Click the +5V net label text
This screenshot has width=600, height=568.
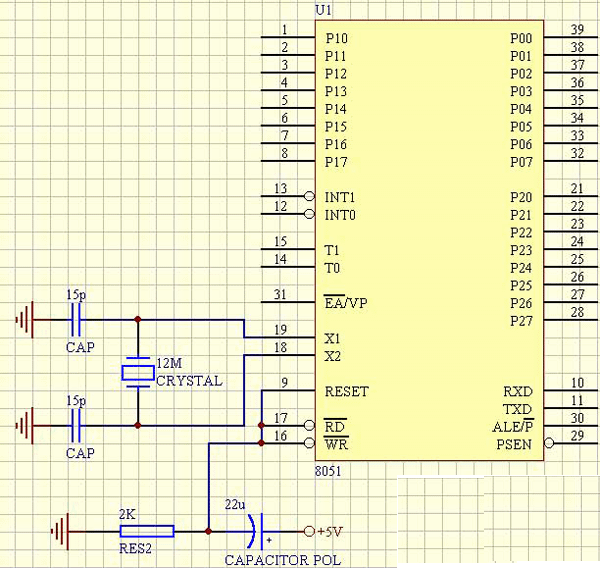[x=329, y=532]
